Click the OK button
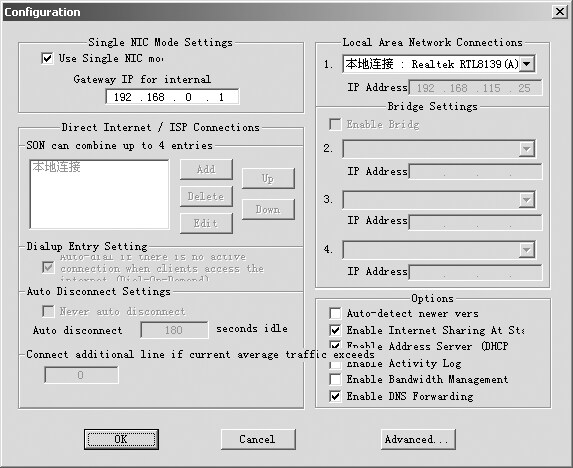 (x=121, y=439)
